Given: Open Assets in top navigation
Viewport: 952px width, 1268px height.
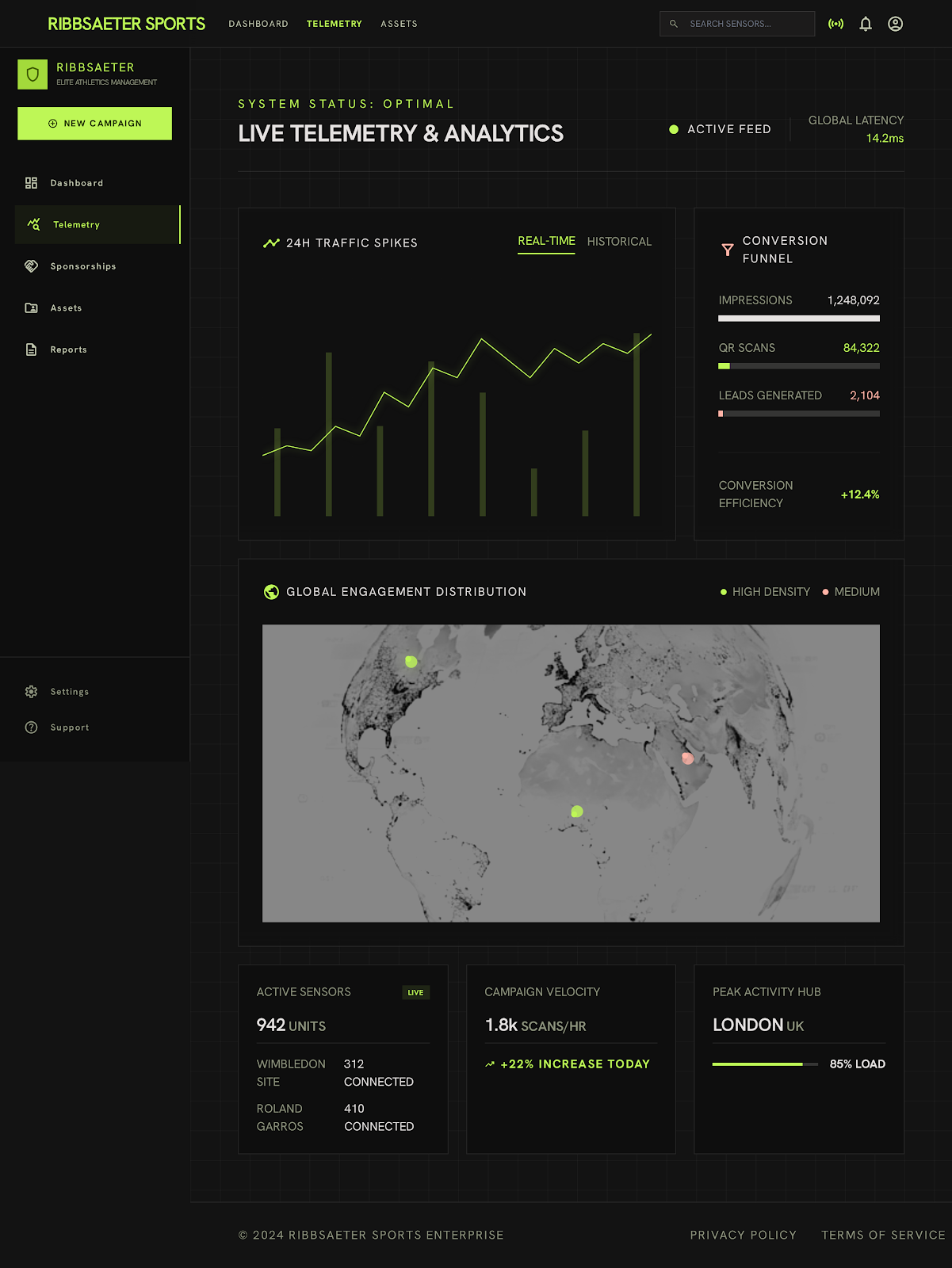Looking at the screenshot, I should click(x=399, y=24).
